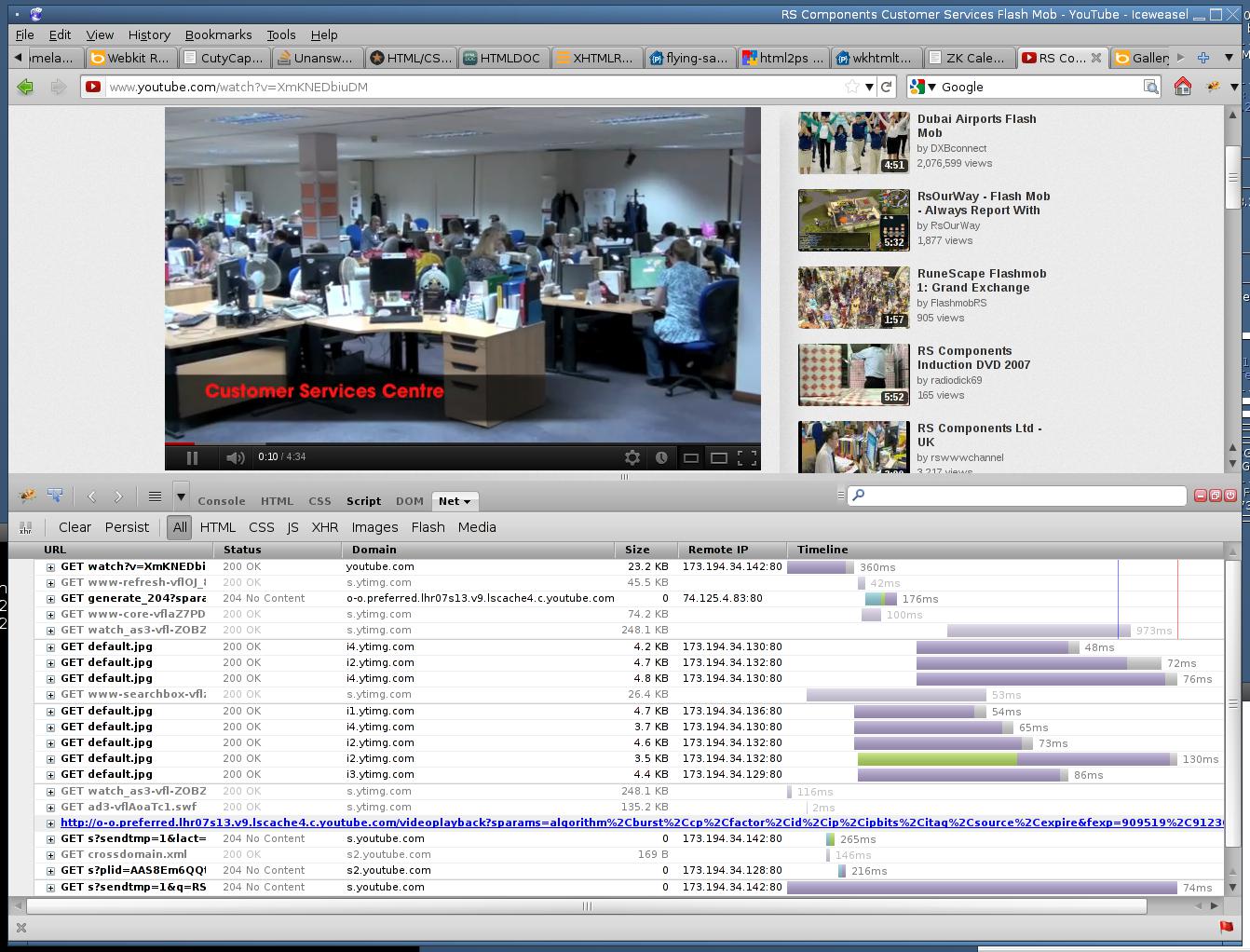The width and height of the screenshot is (1250, 952).
Task: Open Dubai Airports Flash Mob video link
Action: 976,126
